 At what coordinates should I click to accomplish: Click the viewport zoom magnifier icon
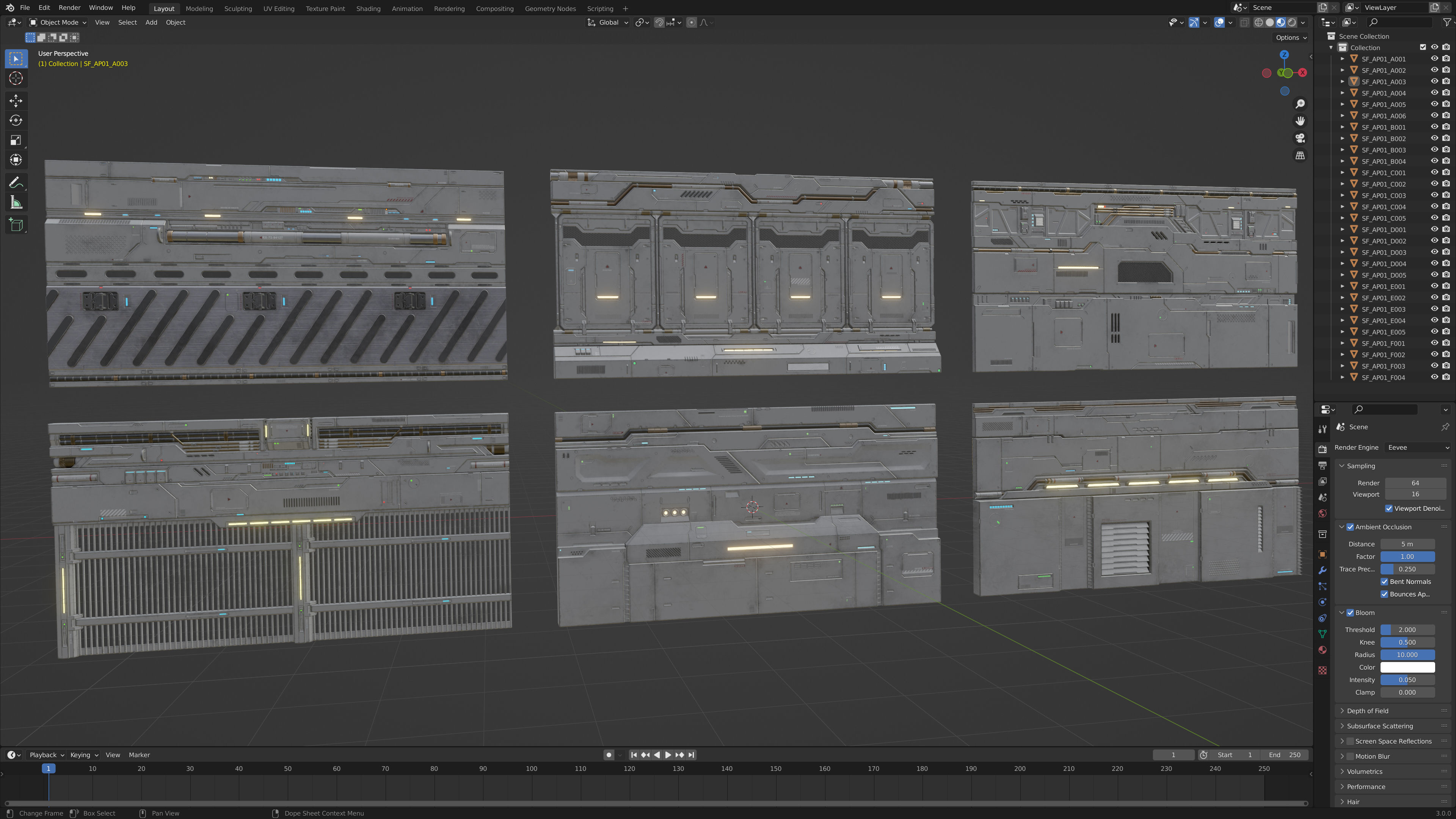[x=1300, y=104]
